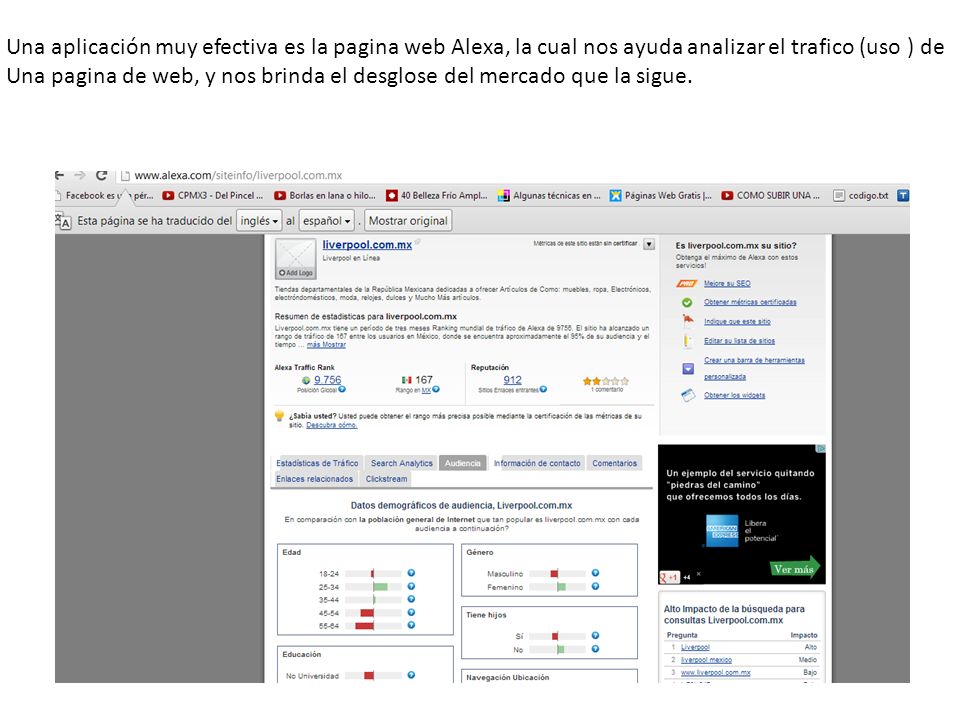Click the Descubra cómo link
The image size is (960, 720).
tap(331, 425)
